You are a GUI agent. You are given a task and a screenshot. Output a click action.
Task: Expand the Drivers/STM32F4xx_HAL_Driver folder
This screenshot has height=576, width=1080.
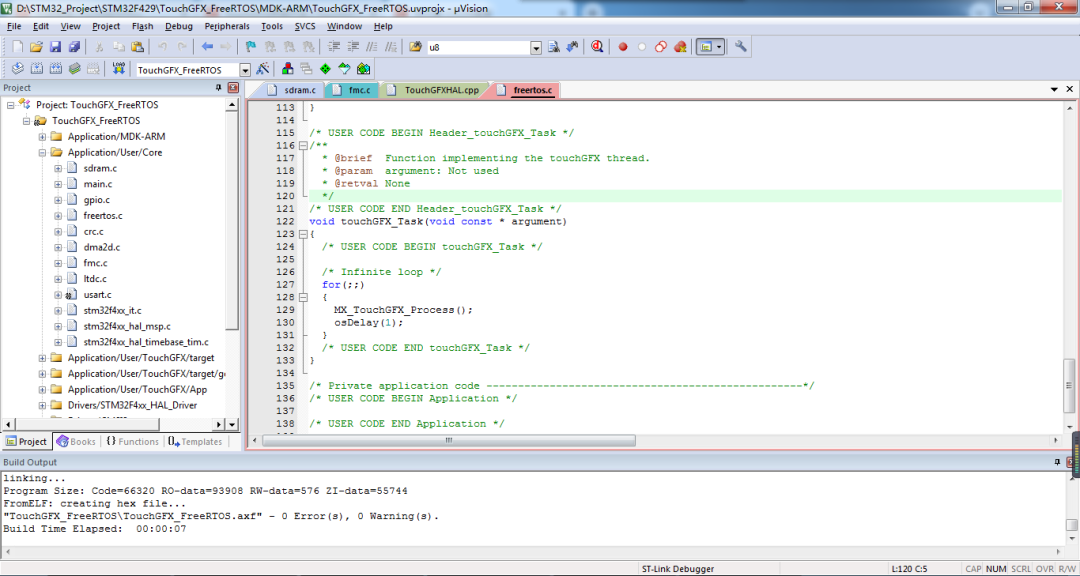[x=42, y=405]
